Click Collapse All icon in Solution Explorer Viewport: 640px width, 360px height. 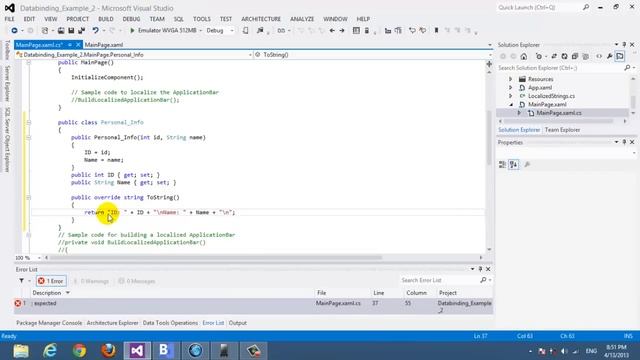point(575,56)
